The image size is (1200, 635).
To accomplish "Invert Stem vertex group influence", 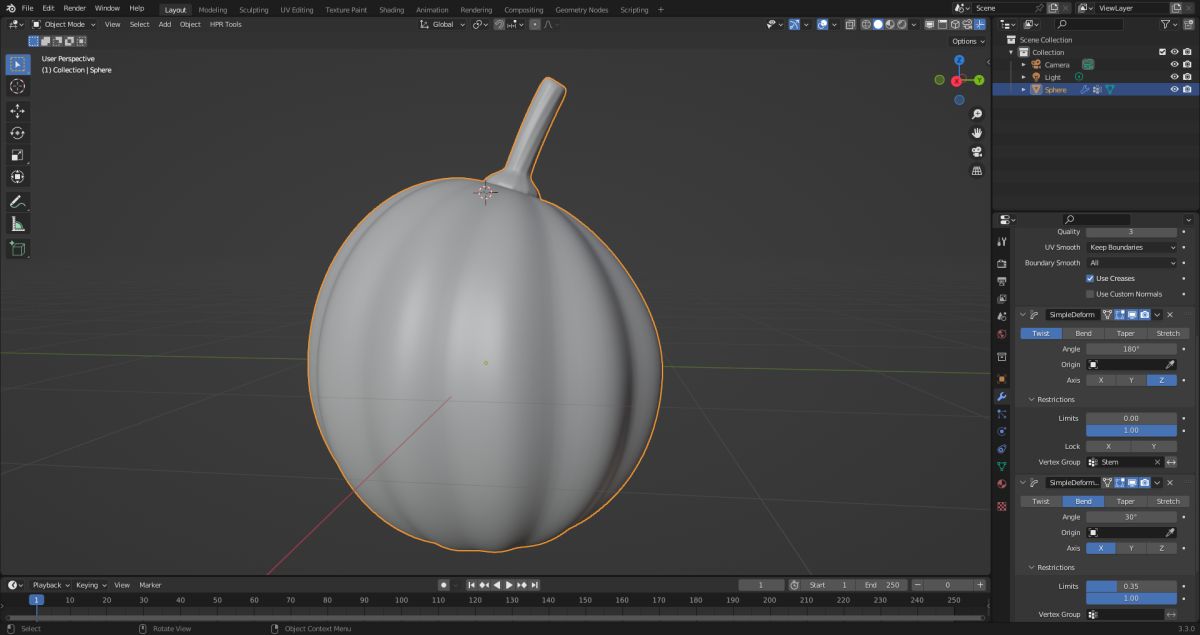I will click(x=1170, y=462).
